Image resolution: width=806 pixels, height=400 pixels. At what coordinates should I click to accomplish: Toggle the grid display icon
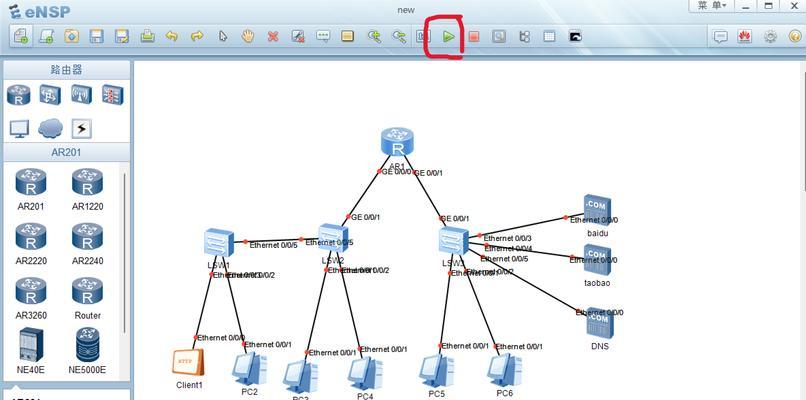(x=549, y=37)
